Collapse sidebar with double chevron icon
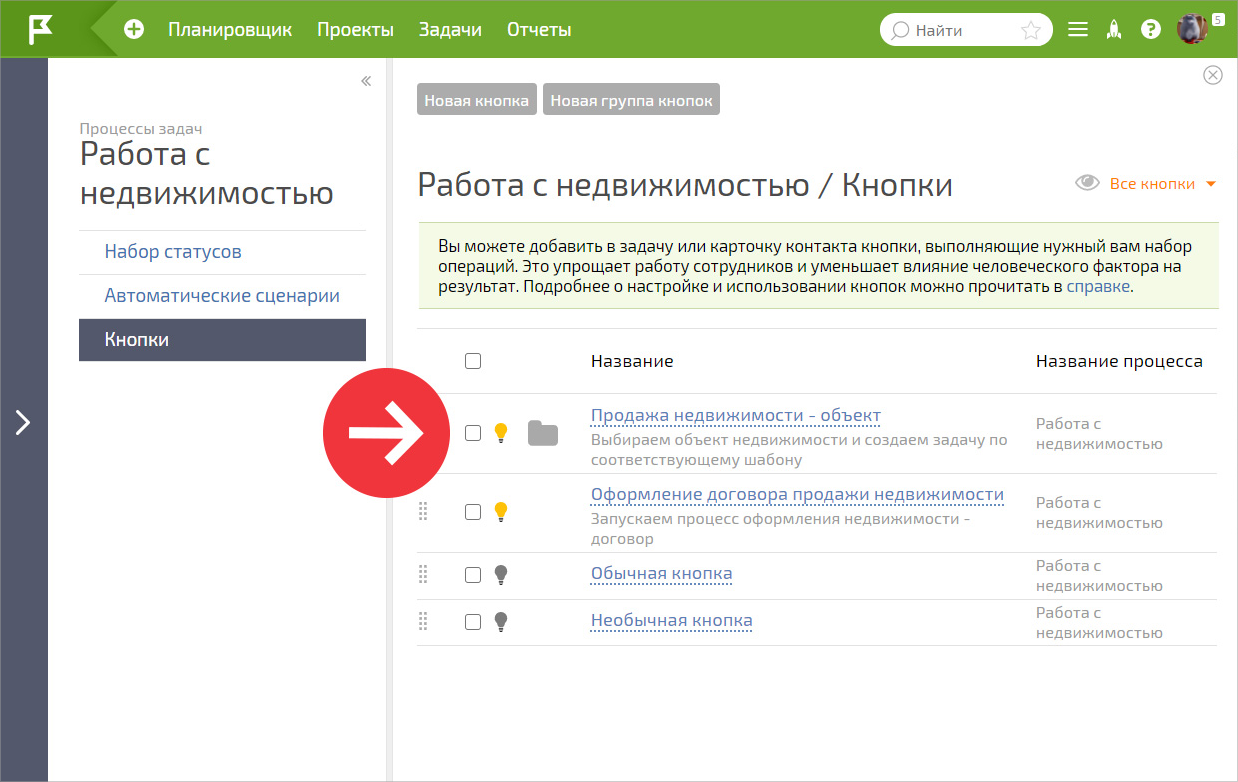The width and height of the screenshot is (1238, 782). point(366,81)
